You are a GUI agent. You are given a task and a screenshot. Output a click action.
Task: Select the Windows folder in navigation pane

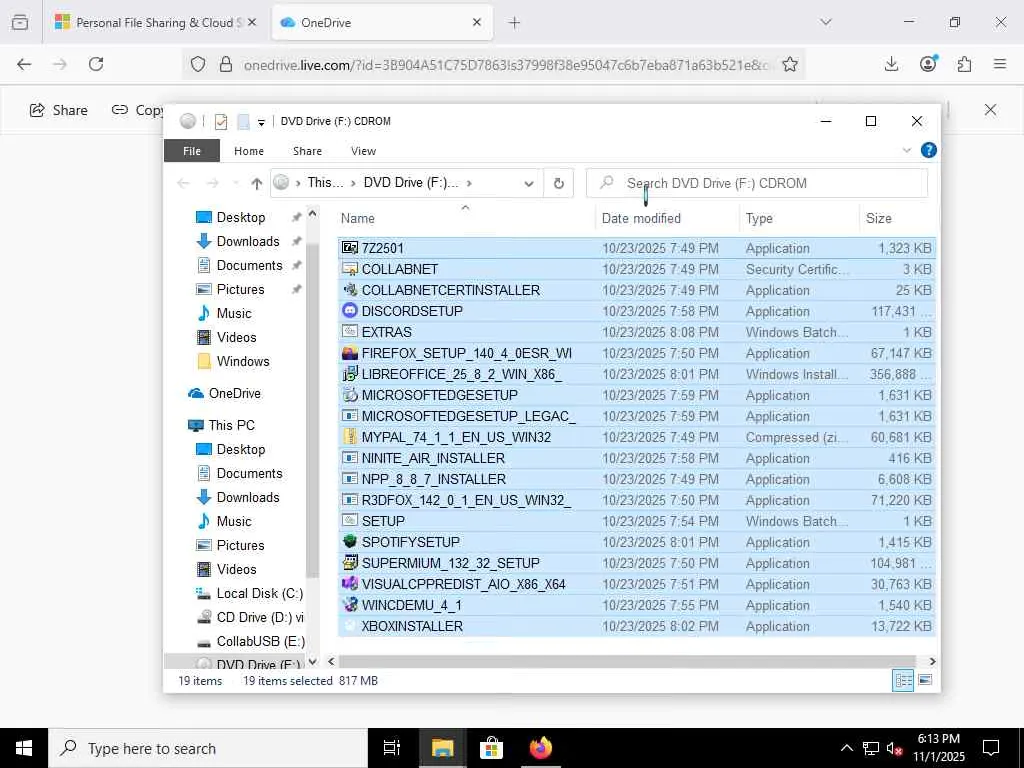pyautogui.click(x=233, y=361)
